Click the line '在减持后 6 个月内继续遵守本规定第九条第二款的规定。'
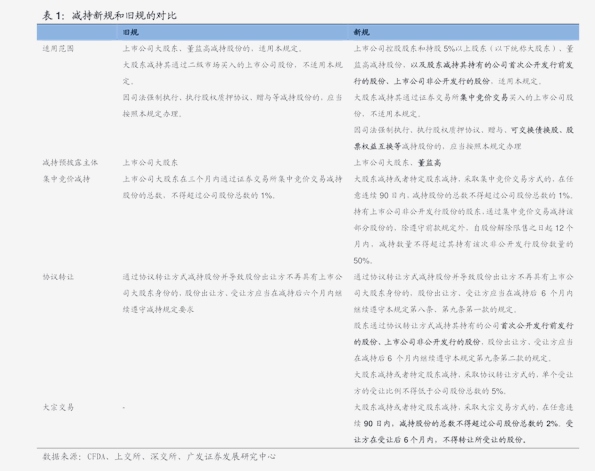595x471 pixels. pos(453,359)
